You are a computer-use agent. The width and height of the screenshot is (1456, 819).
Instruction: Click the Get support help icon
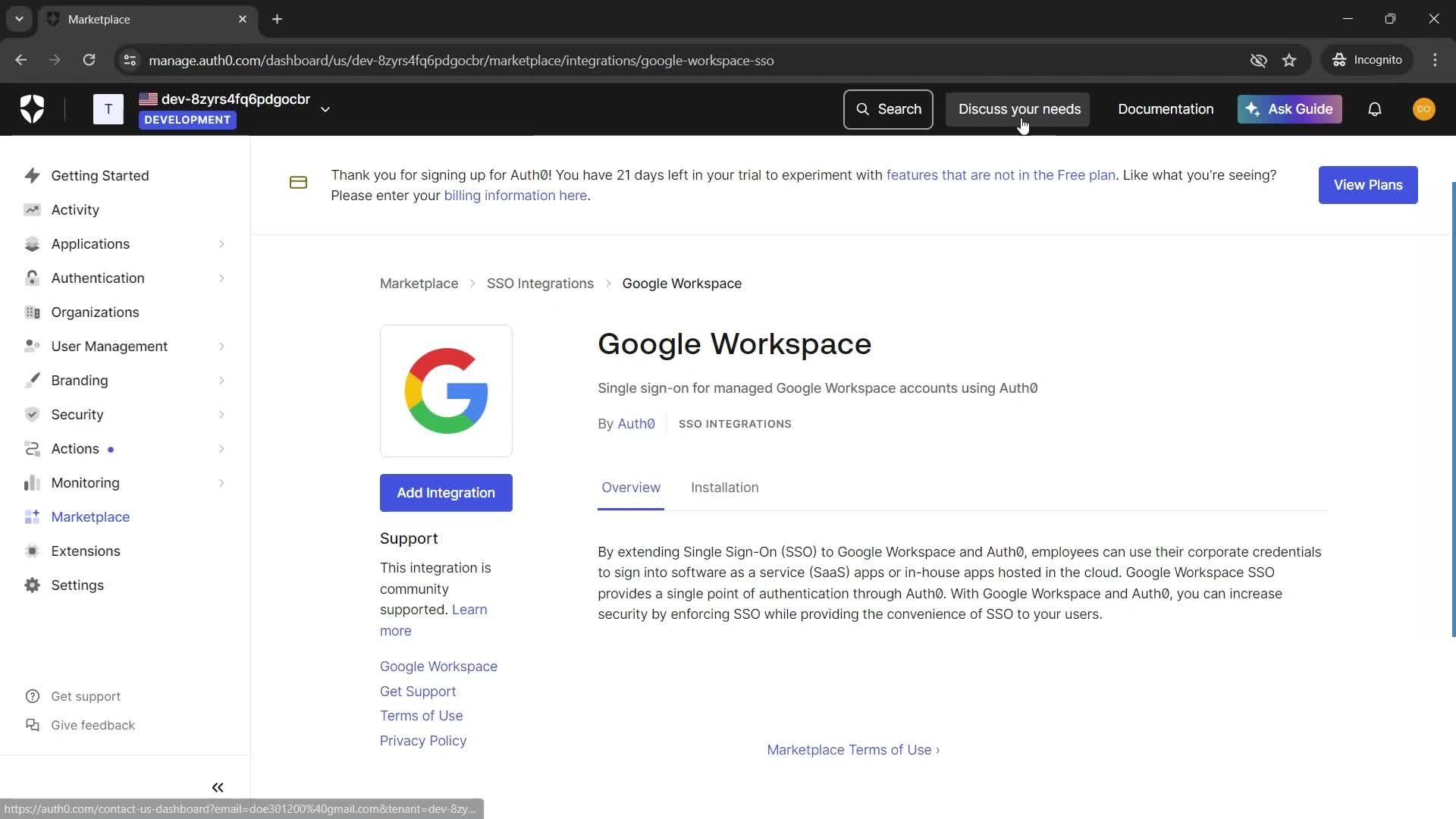click(33, 697)
